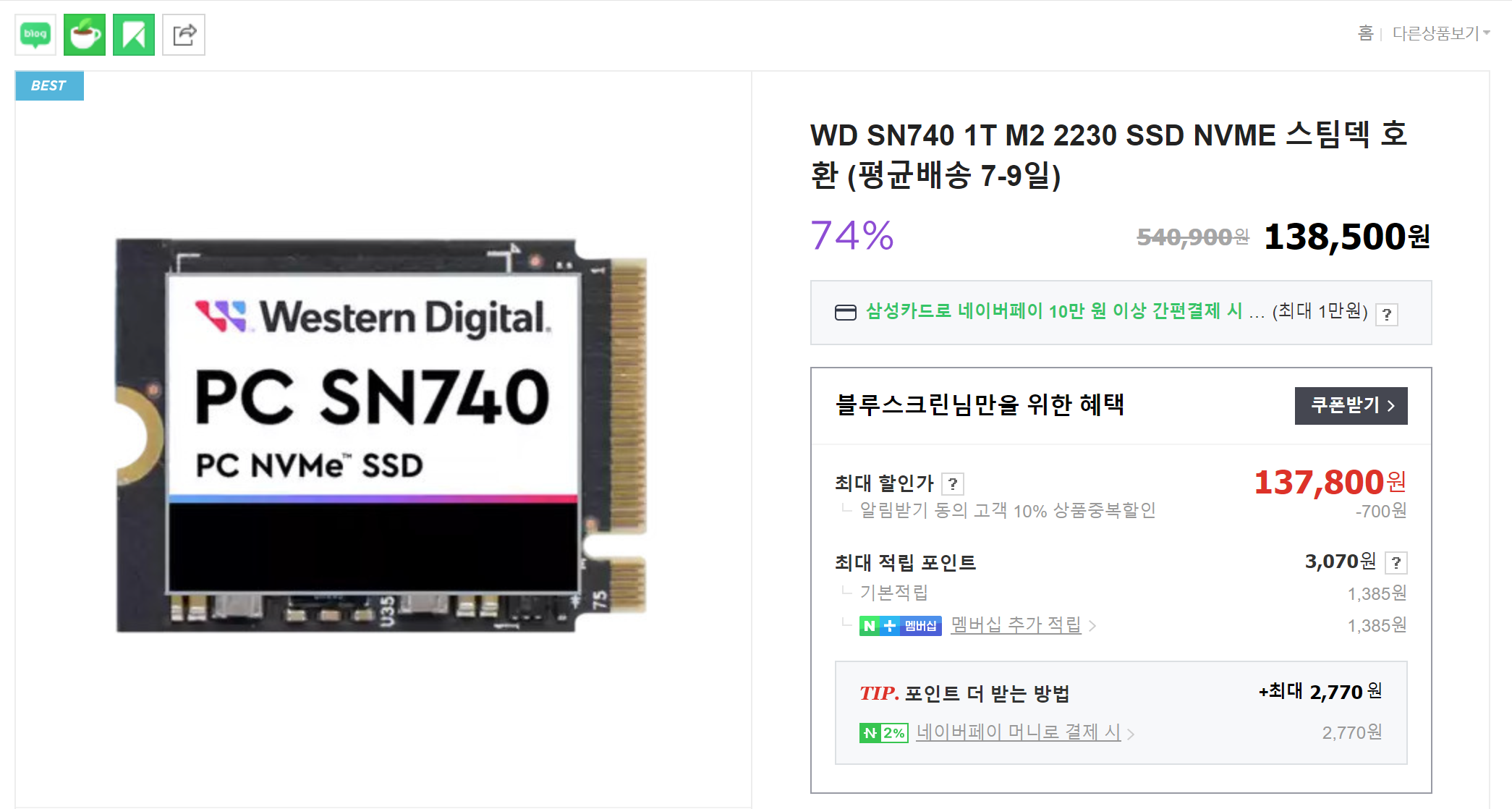This screenshot has width=1512, height=809.
Task: Share product to Naver Blog
Action: pos(35,35)
